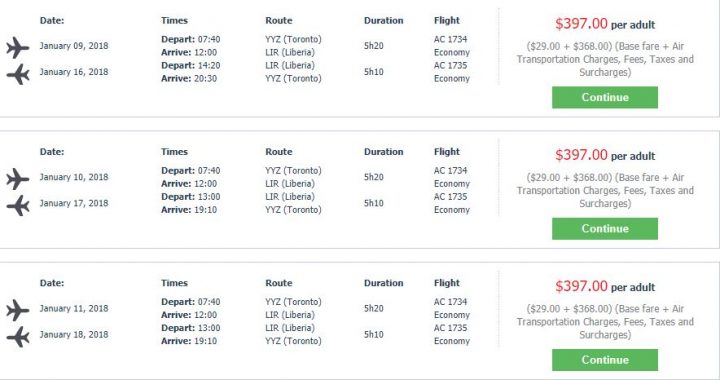The height and width of the screenshot is (380, 720).
Task: Select the $397.00 price of the second flight
Action: (581, 155)
